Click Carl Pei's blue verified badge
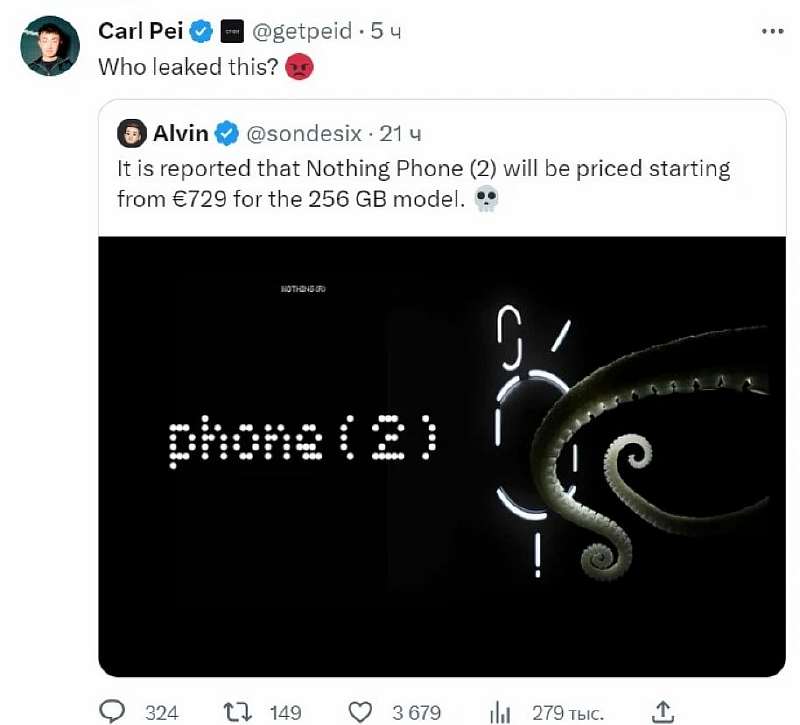 coord(202,32)
